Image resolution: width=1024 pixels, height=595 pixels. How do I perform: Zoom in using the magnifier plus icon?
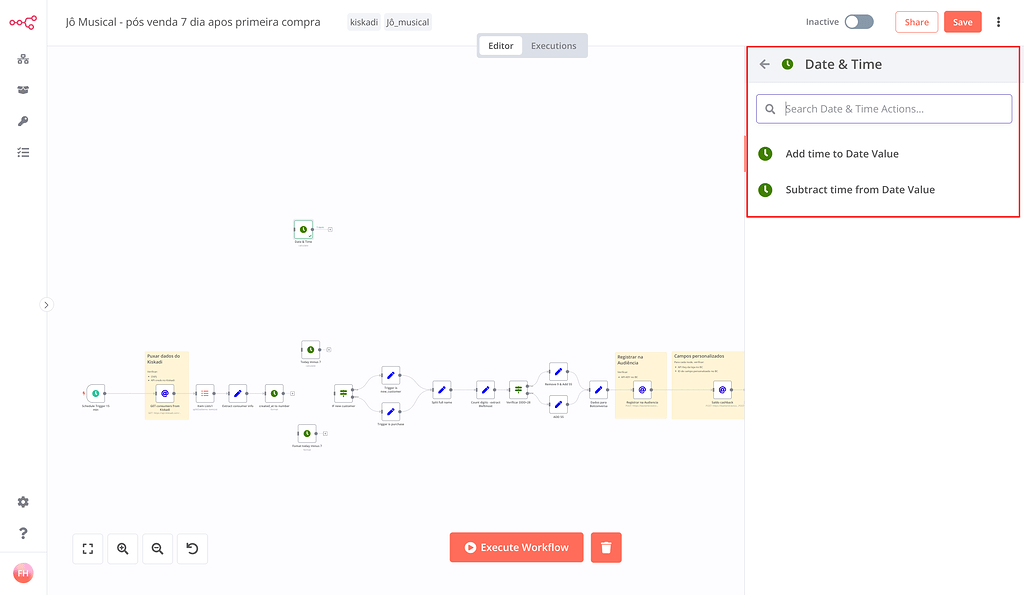click(x=122, y=548)
